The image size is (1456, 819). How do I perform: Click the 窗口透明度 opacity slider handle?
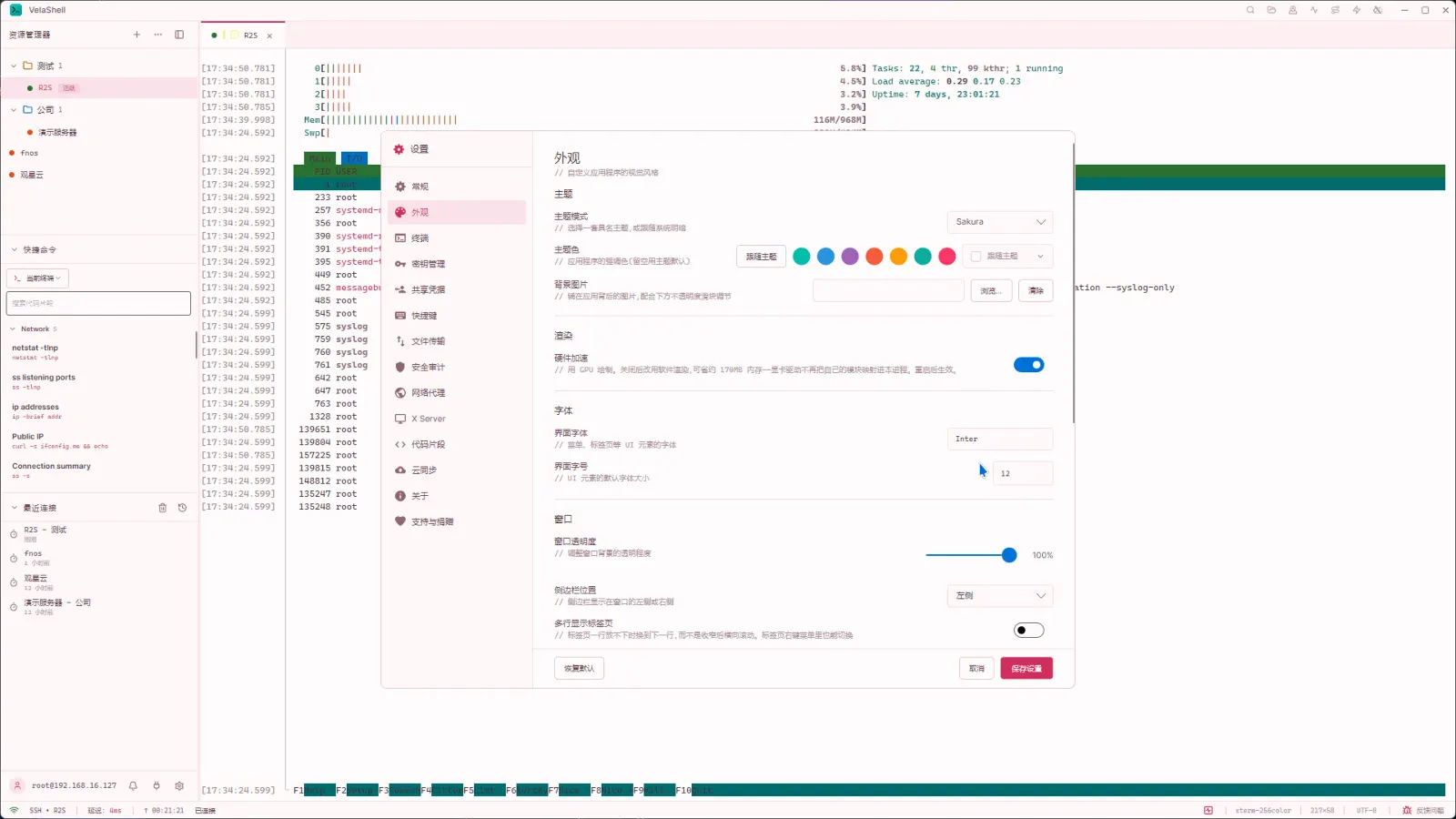[x=1009, y=555]
